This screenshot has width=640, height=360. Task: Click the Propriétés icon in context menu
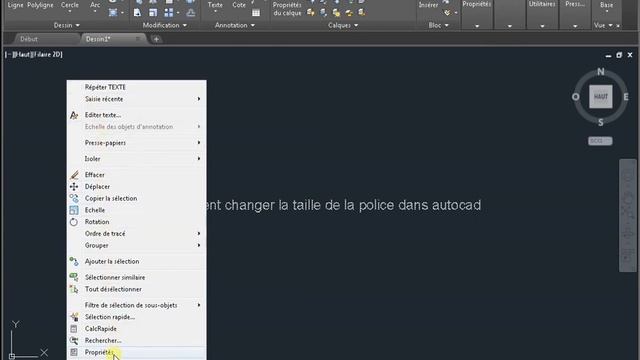coord(74,352)
